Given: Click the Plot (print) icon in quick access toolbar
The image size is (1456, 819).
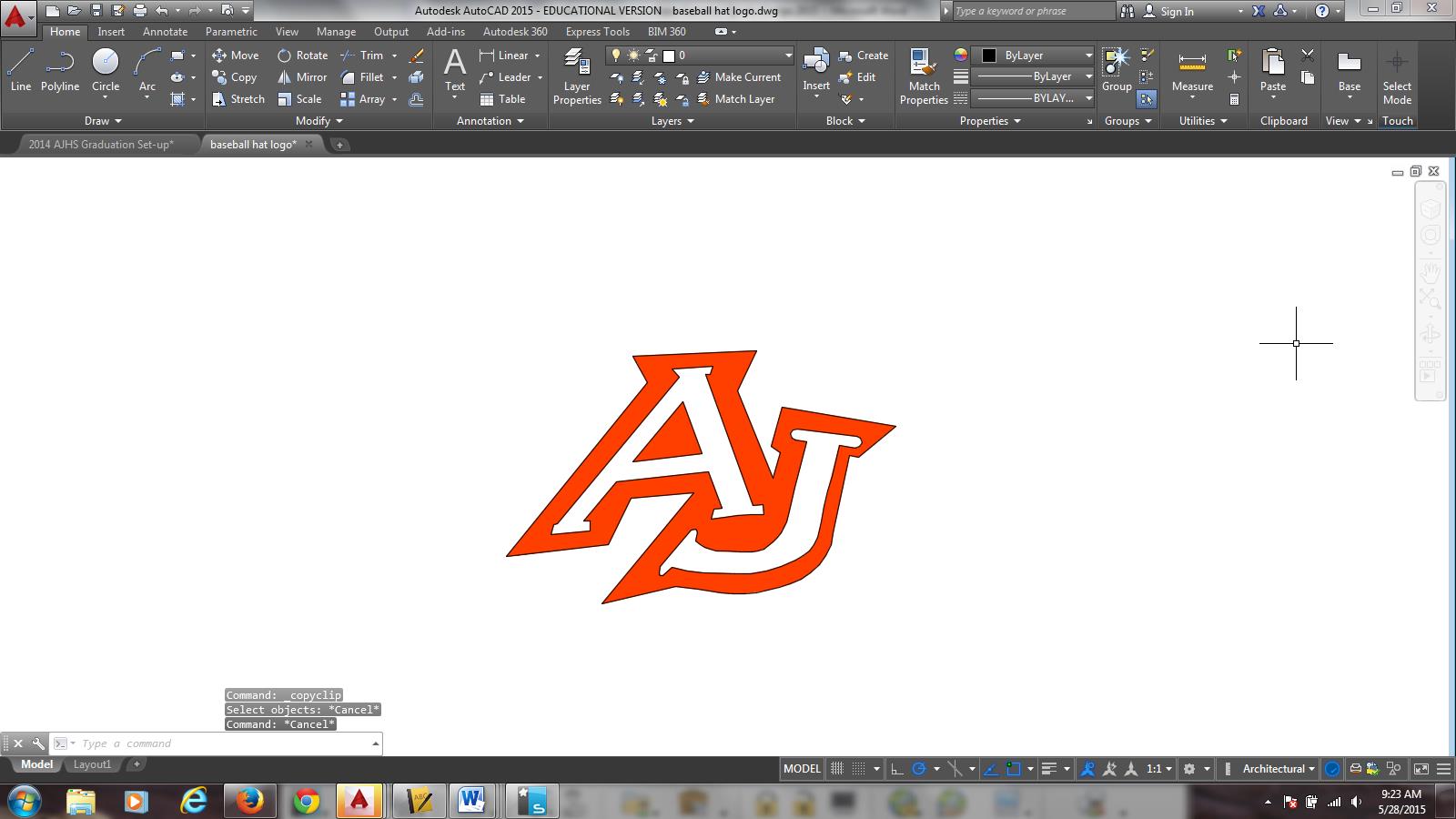Looking at the screenshot, I should pyautogui.click(x=140, y=11).
